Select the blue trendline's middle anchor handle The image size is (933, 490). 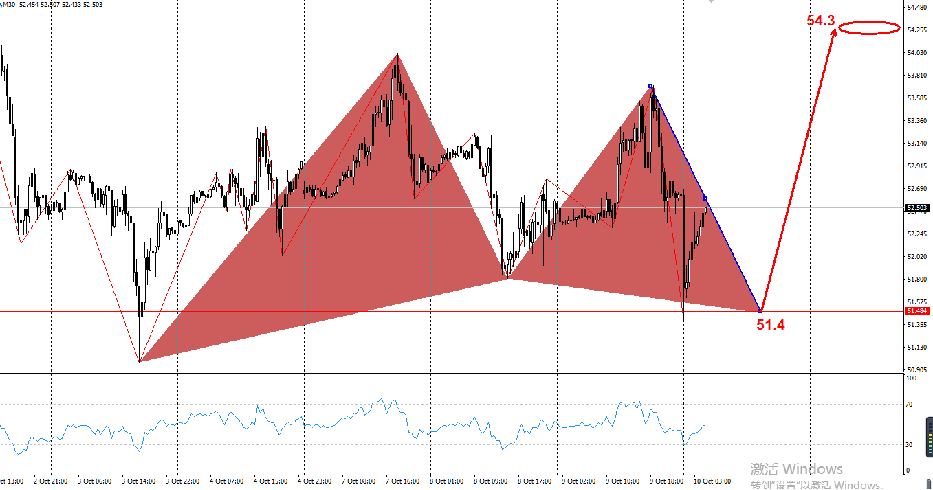coord(705,198)
